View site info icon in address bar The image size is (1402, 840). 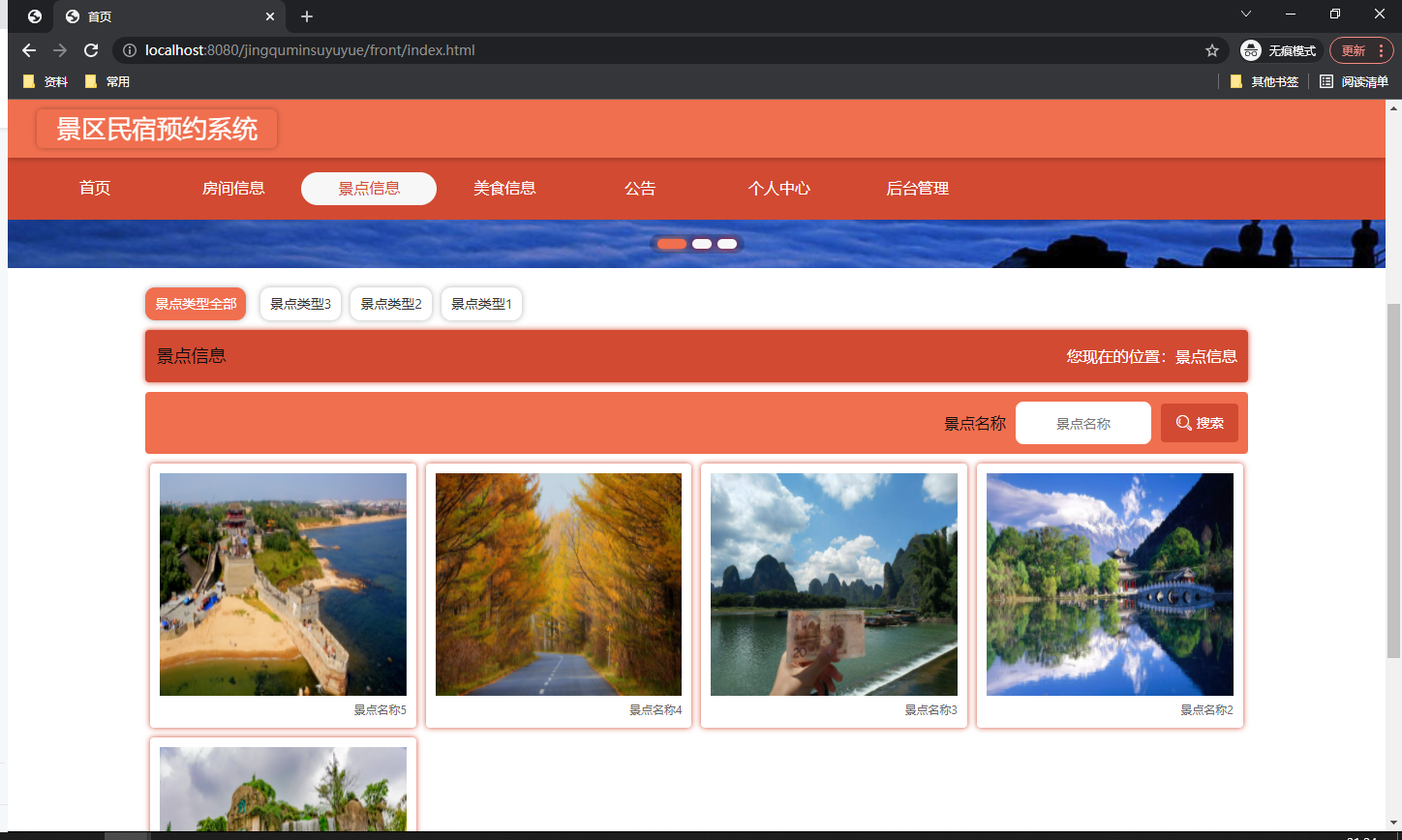(130, 50)
